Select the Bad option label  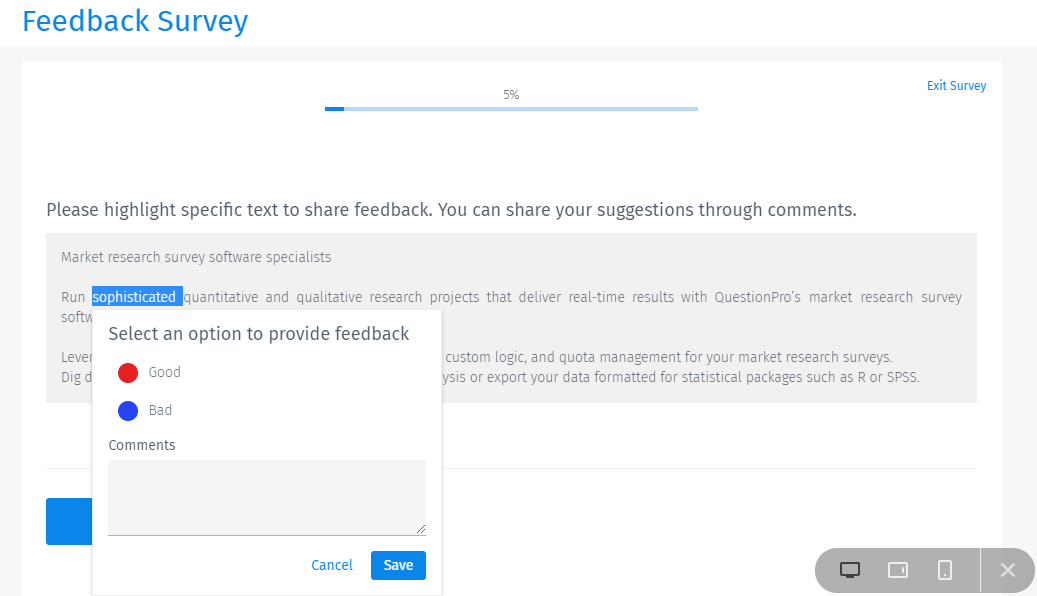(160, 410)
